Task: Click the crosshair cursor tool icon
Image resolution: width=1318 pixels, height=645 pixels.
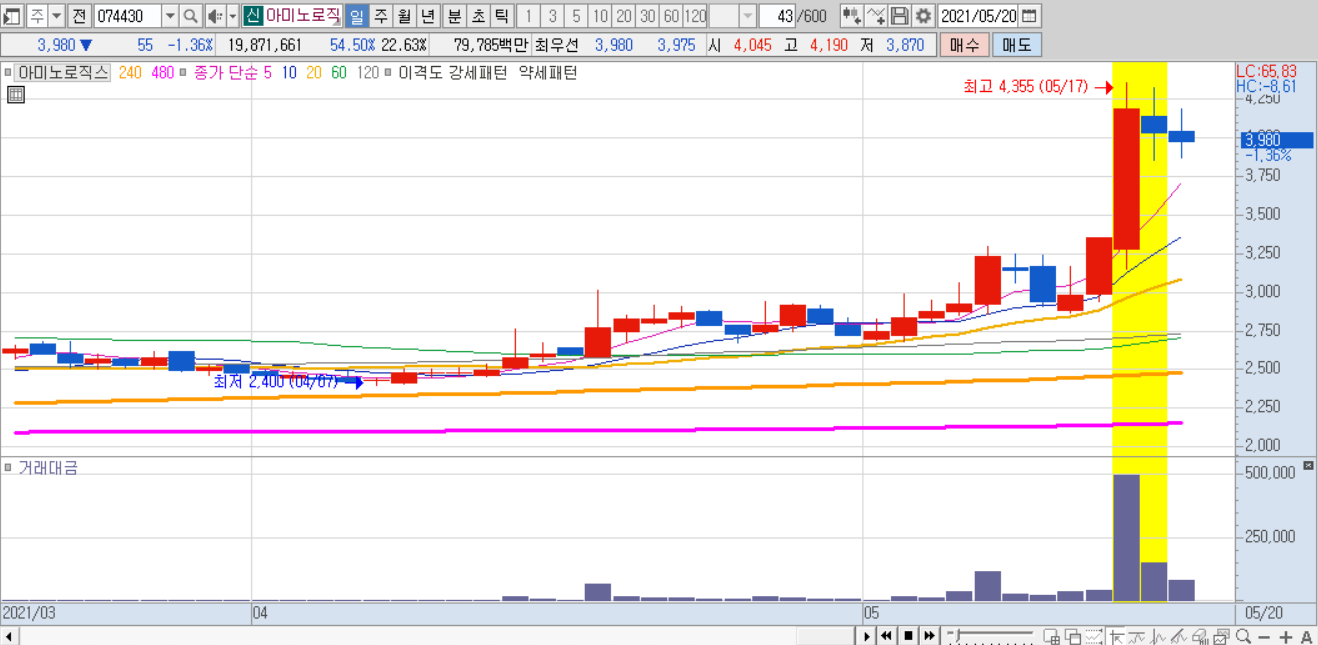Action: pyautogui.click(x=1116, y=636)
